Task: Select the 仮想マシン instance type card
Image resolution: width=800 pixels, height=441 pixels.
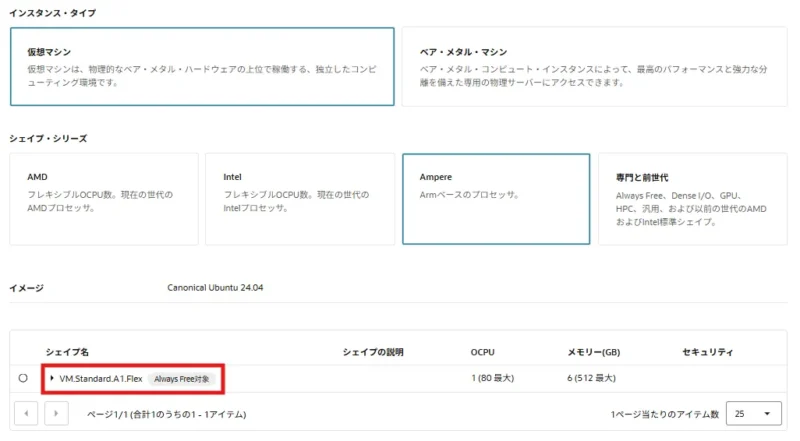Action: [202, 66]
